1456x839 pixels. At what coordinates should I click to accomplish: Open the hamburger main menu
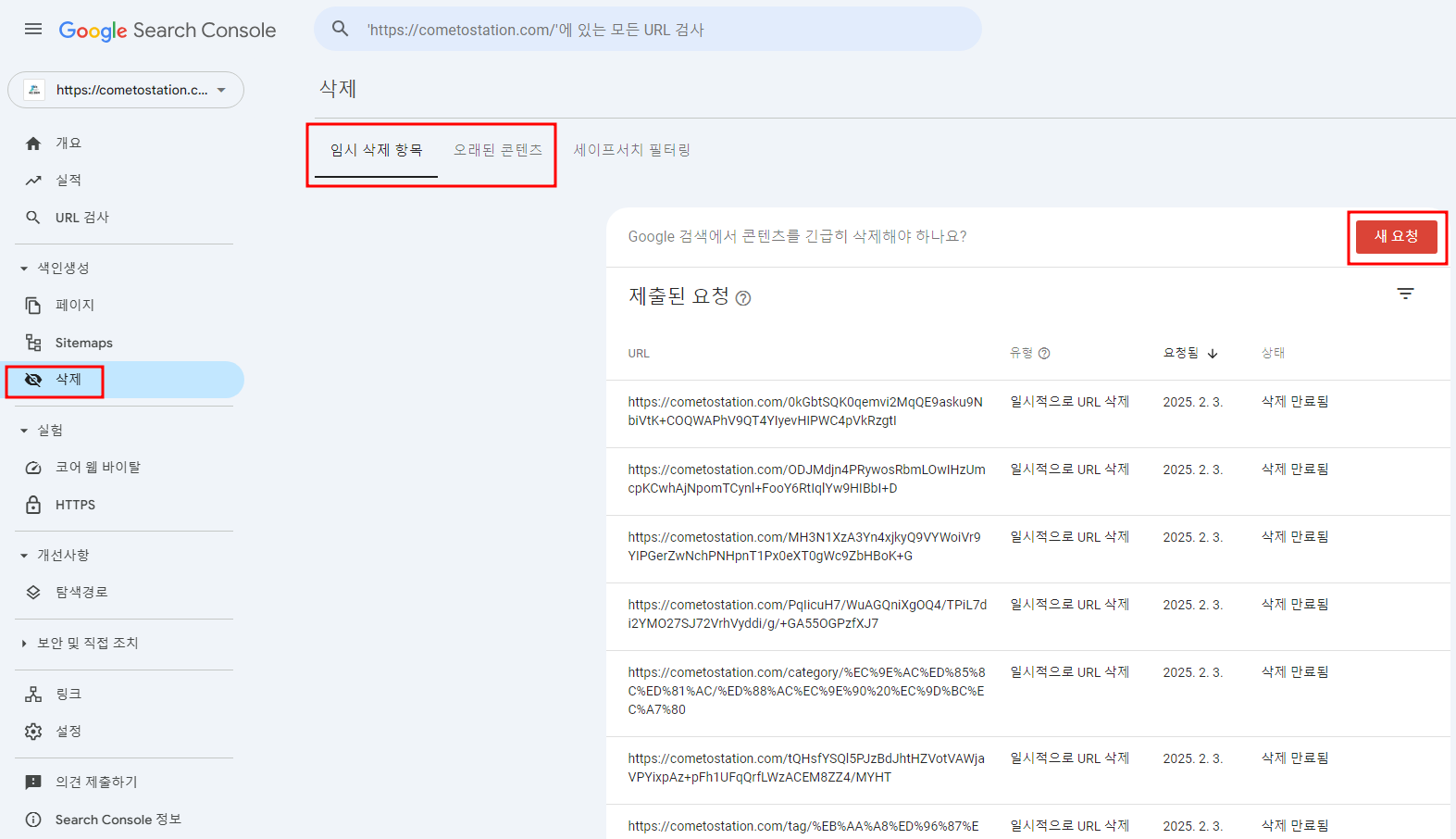[33, 30]
